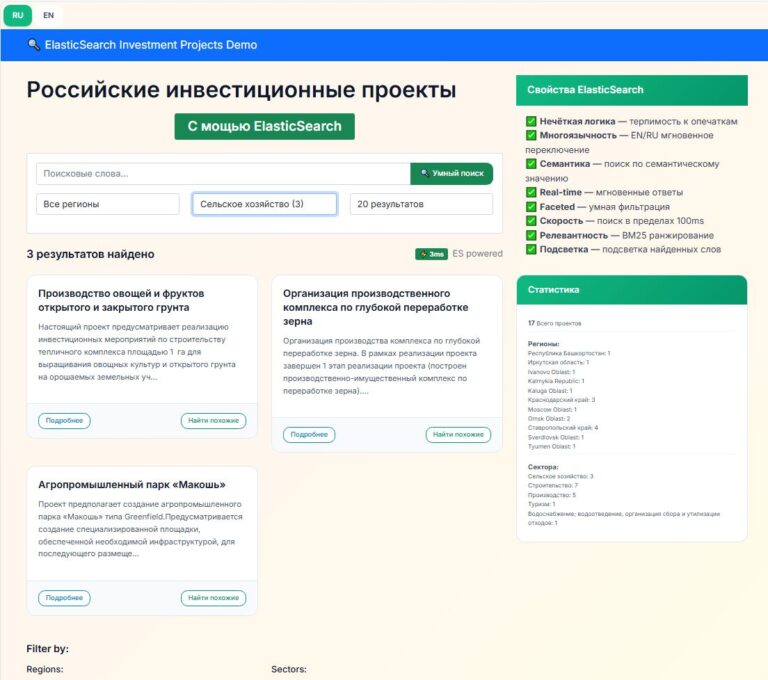This screenshot has height=680, width=768.
Task: Focus the 'Поисковые слова...' search field
Action: tap(223, 174)
